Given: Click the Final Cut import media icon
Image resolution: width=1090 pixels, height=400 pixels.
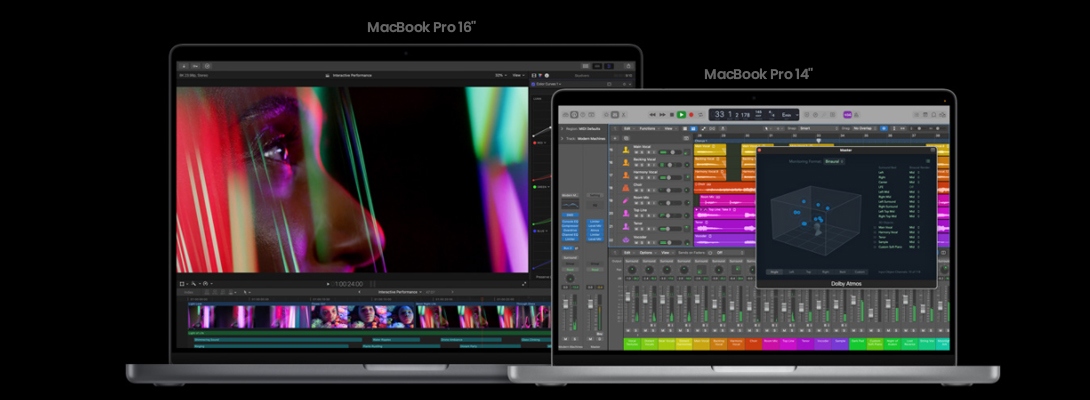Looking at the screenshot, I should pos(184,65).
